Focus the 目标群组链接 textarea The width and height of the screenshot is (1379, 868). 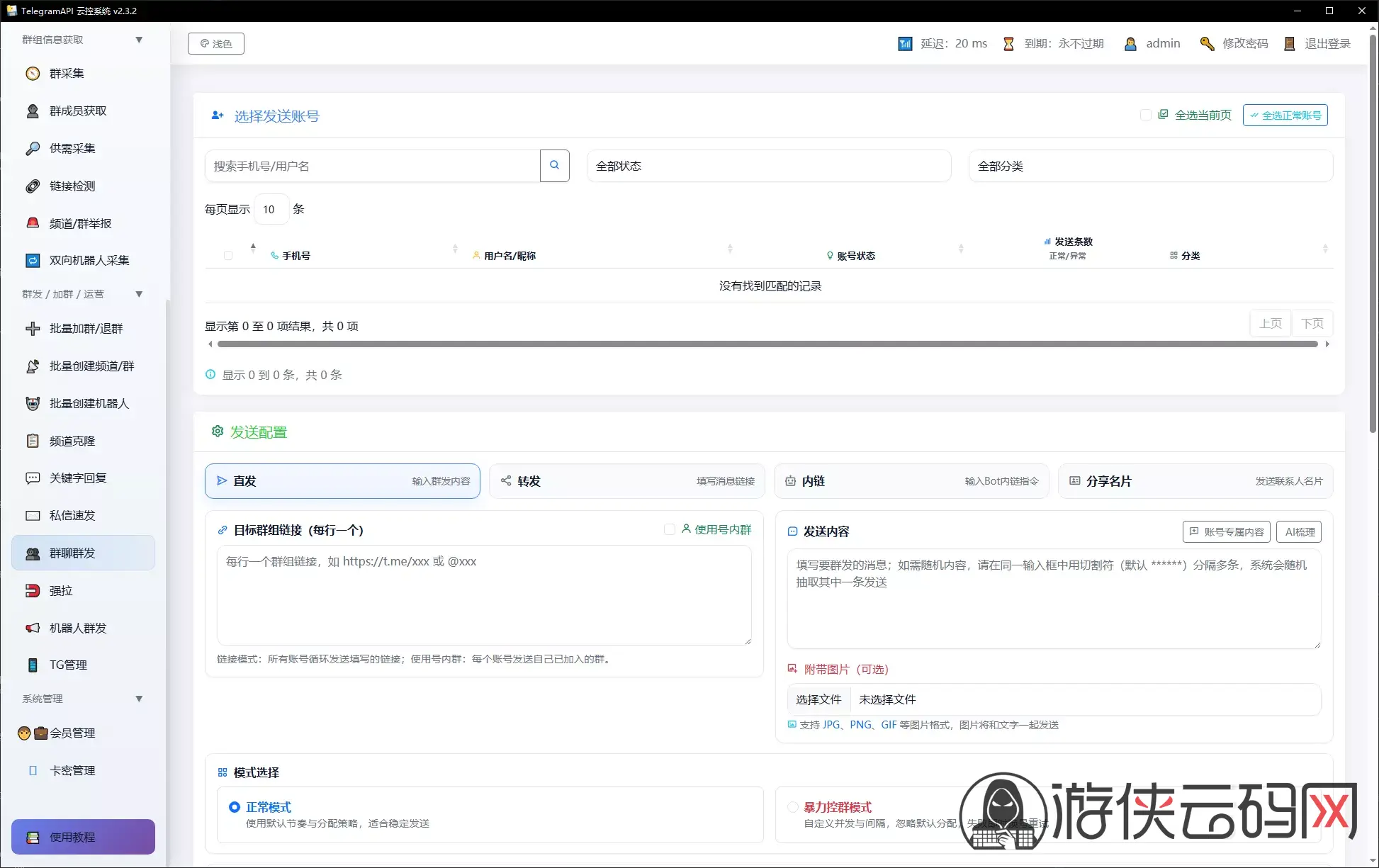(x=484, y=595)
